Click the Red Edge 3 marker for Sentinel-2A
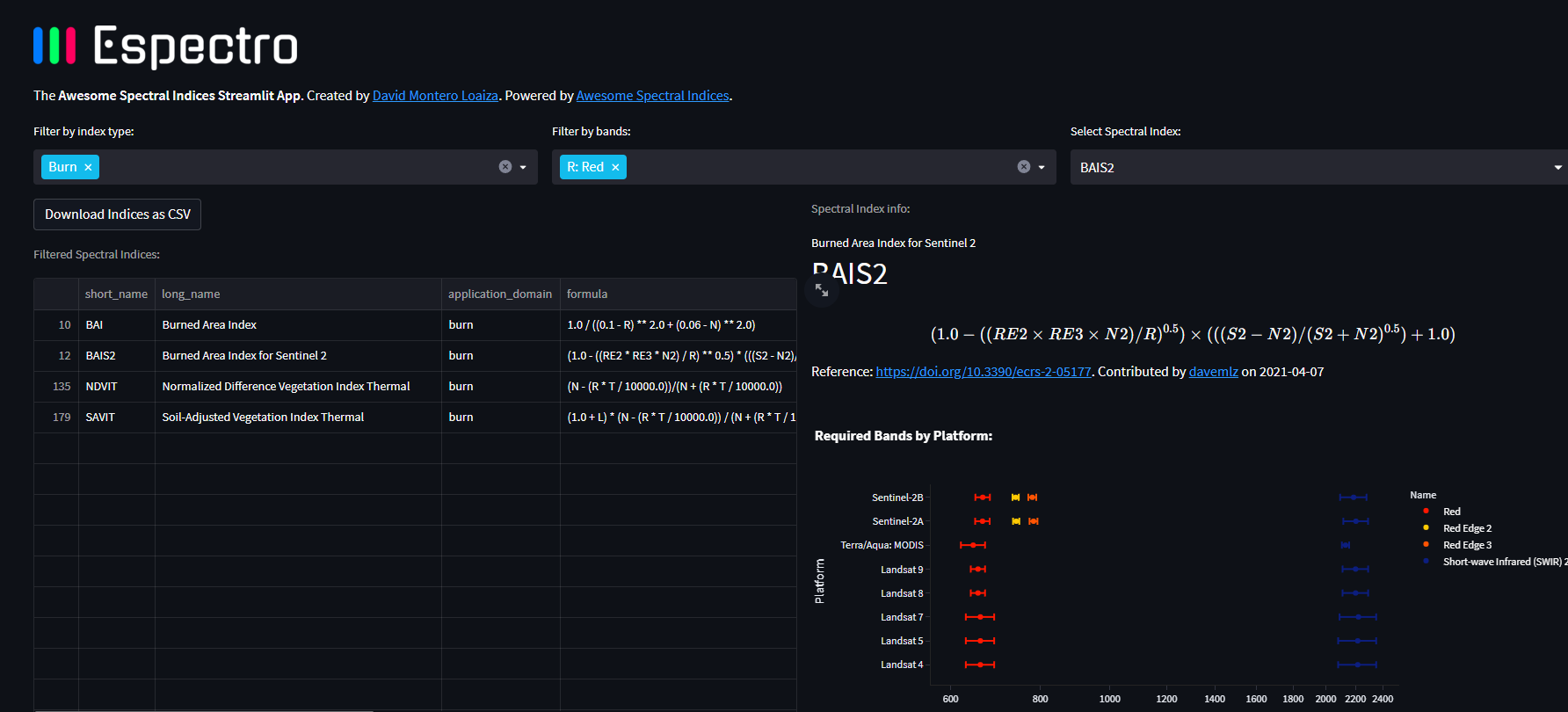Viewport: 1568px width, 712px height. (1034, 521)
